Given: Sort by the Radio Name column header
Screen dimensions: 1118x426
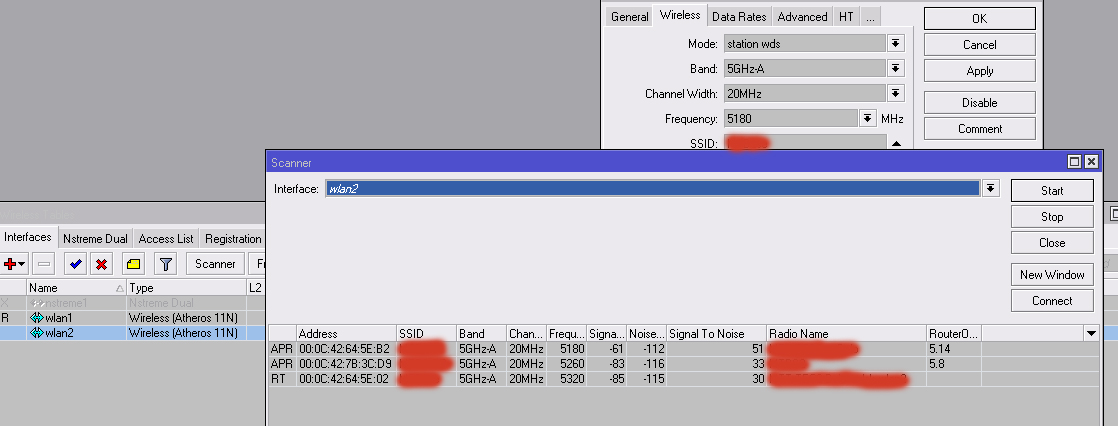Looking at the screenshot, I should (x=846, y=333).
